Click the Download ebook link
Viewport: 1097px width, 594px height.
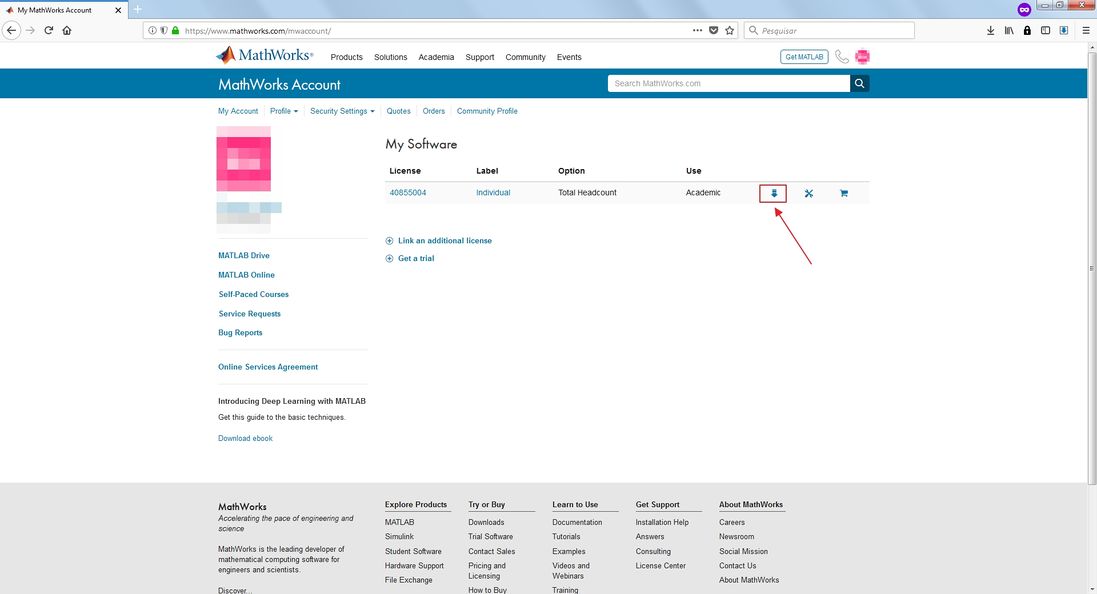(245, 438)
